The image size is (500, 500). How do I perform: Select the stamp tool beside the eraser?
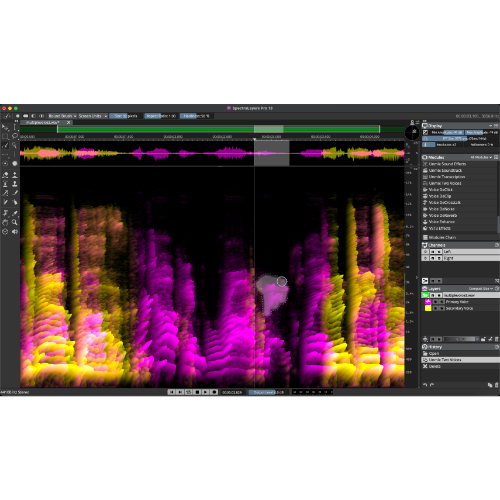click(15, 175)
